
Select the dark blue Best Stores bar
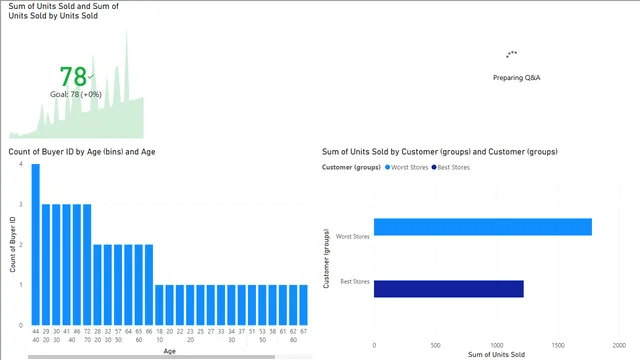pyautogui.click(x=449, y=289)
